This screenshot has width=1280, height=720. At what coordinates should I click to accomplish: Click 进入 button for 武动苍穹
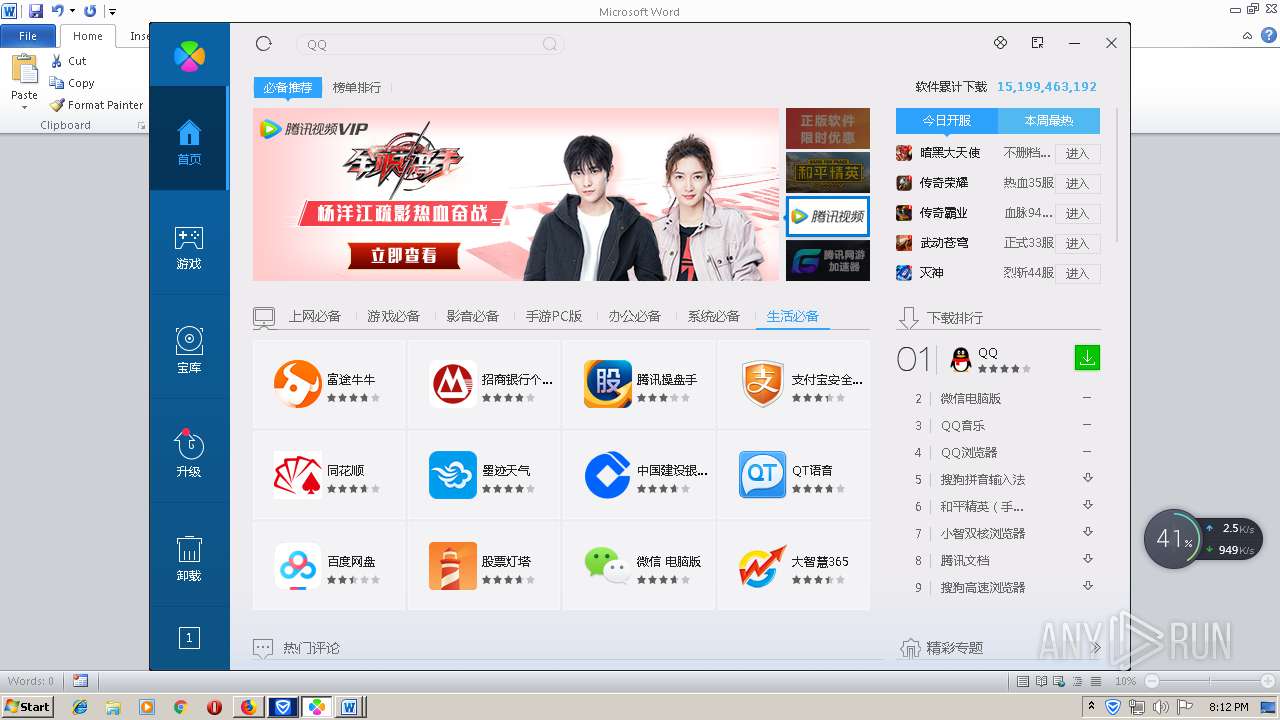tap(1077, 243)
